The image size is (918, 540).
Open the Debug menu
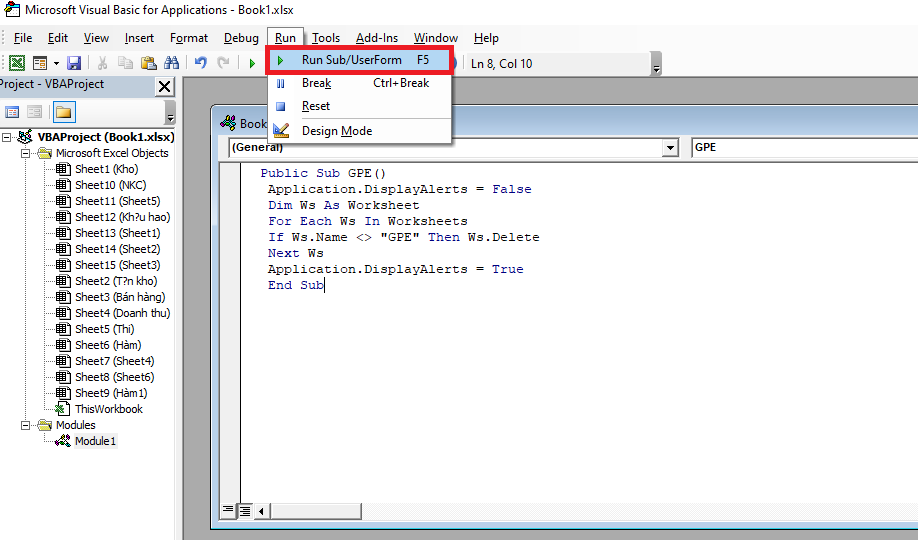pos(241,38)
